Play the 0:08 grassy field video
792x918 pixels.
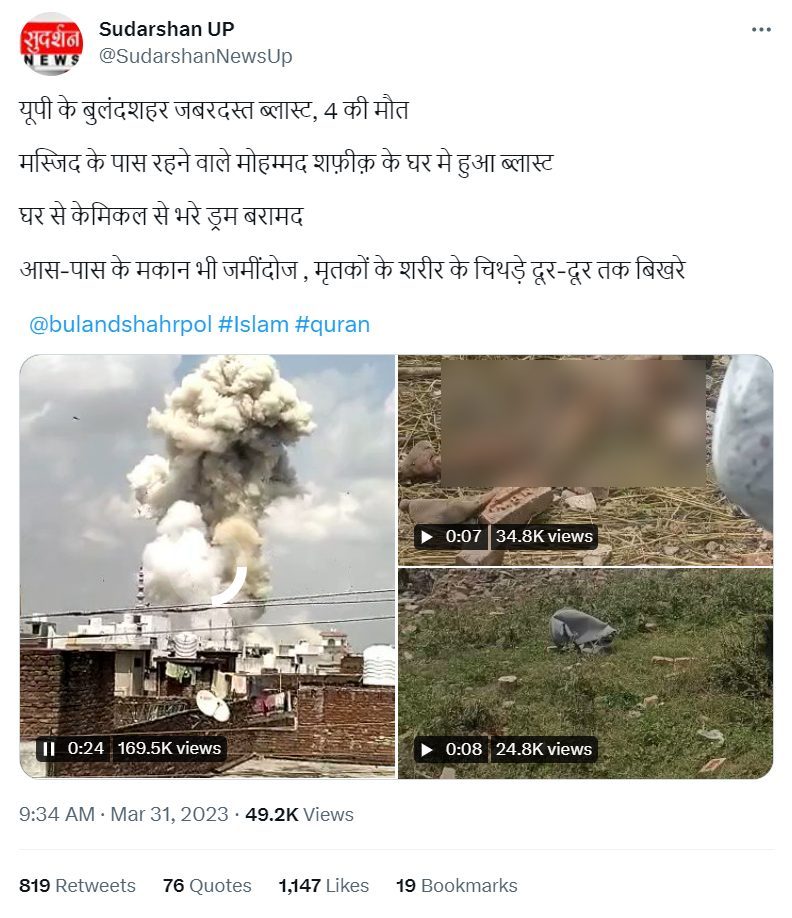click(x=427, y=749)
